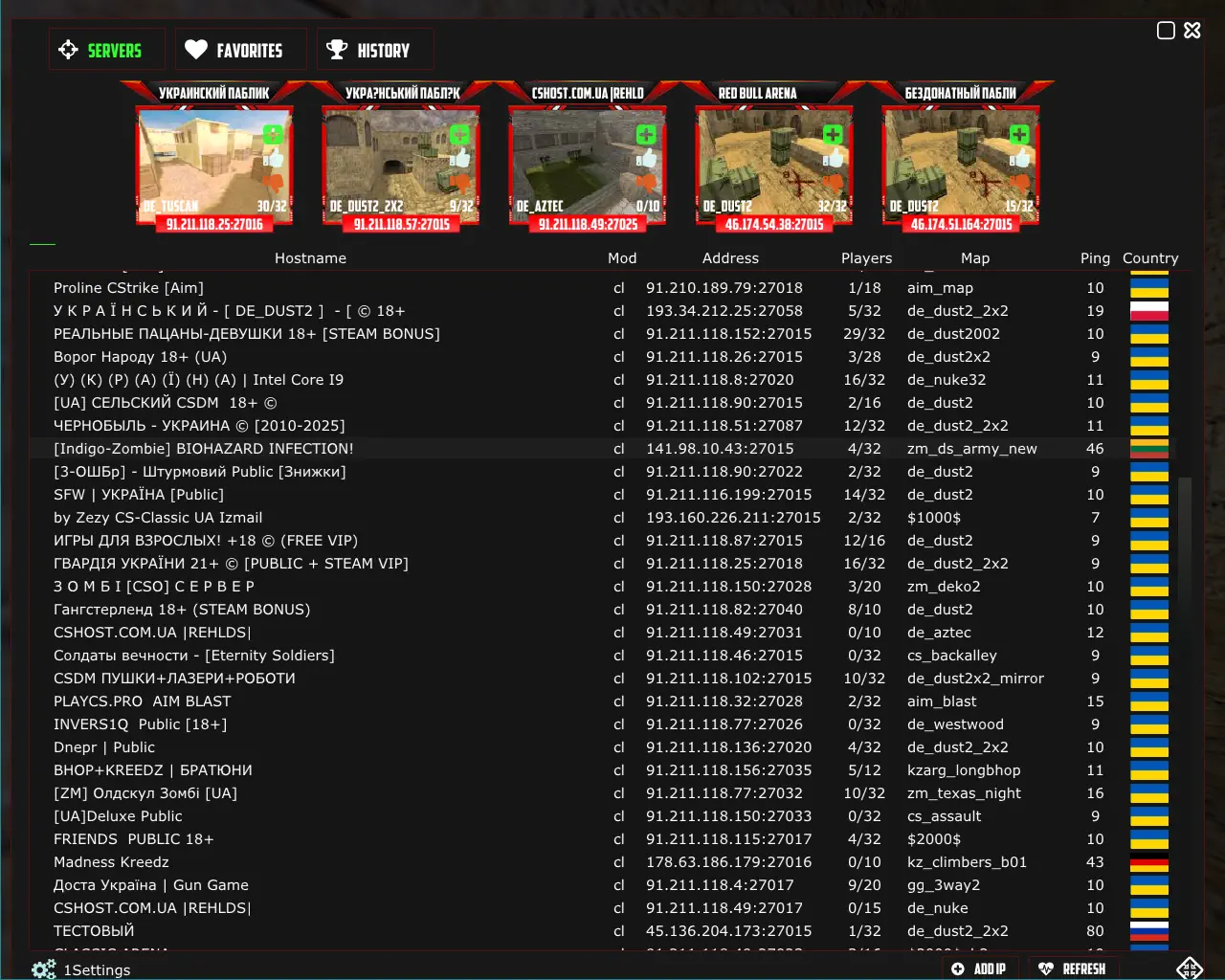Click the move icon in the bottom right corner

point(1190,969)
